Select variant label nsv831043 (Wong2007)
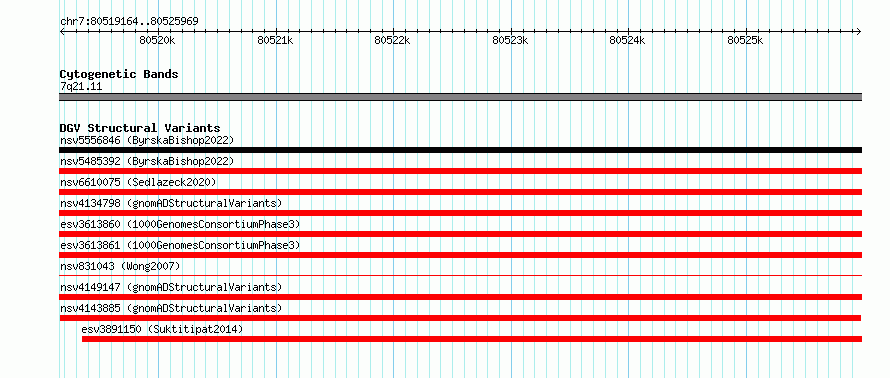 pos(120,266)
